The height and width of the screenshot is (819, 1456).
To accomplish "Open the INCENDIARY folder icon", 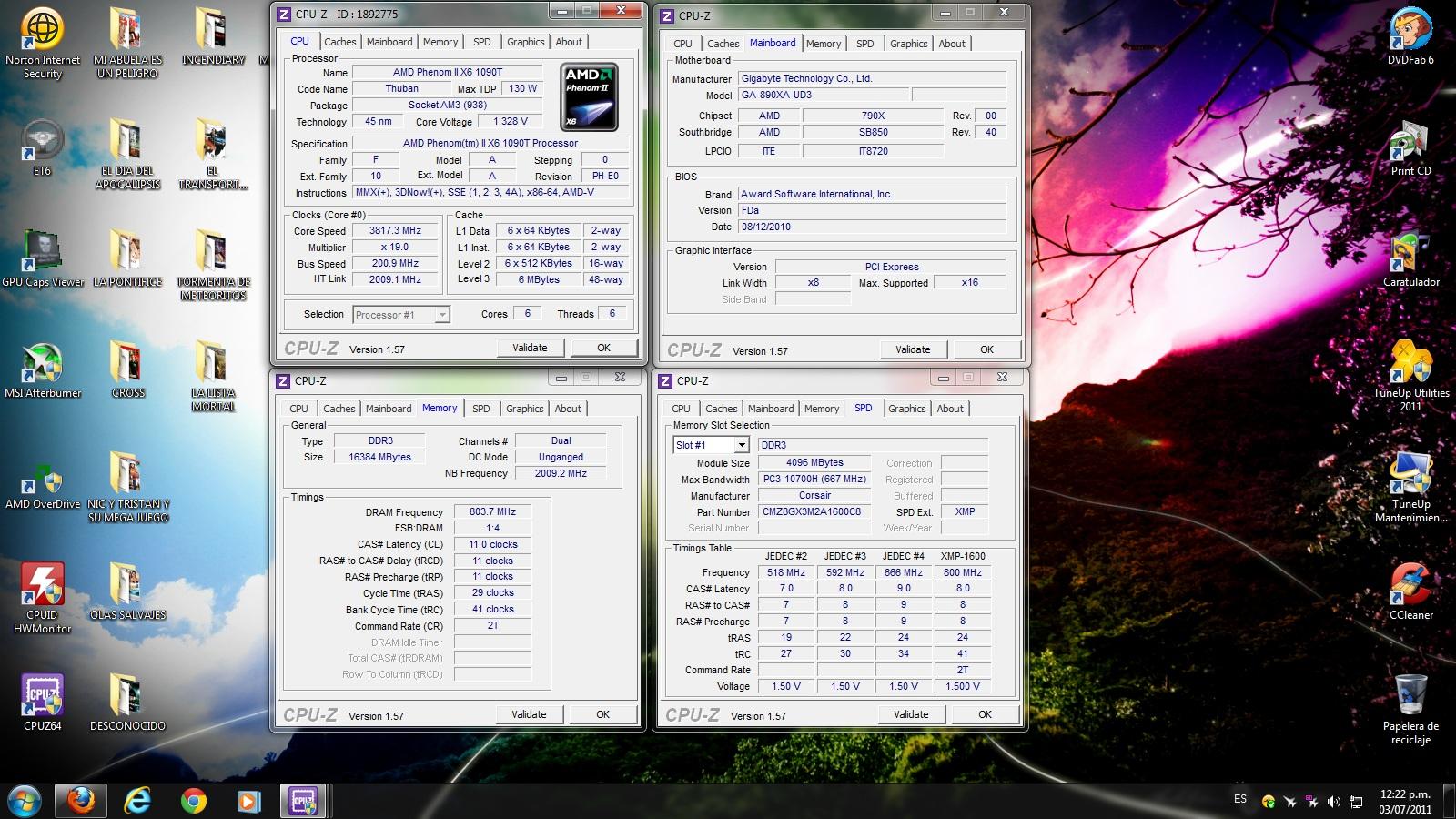I will click(213, 36).
